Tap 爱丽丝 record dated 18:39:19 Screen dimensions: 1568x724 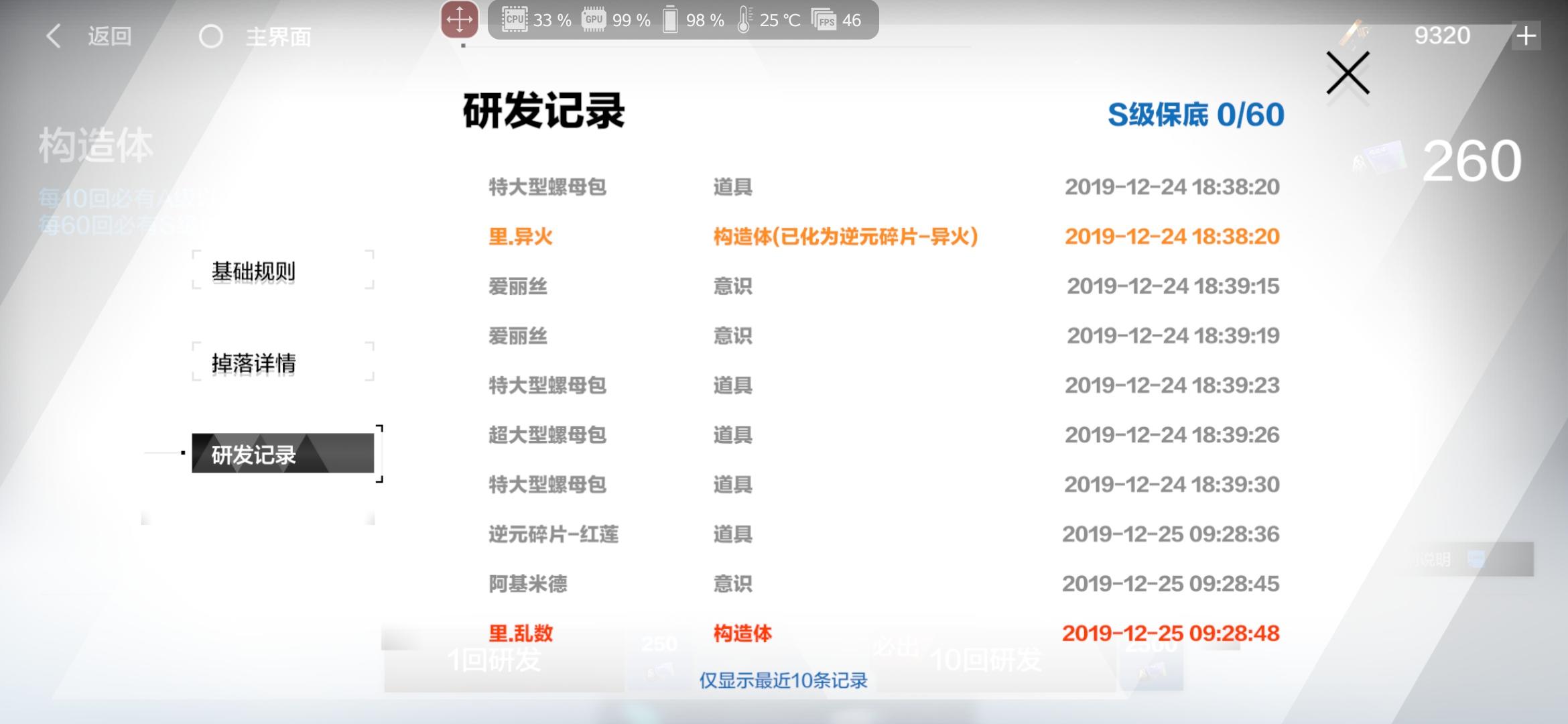pos(517,335)
